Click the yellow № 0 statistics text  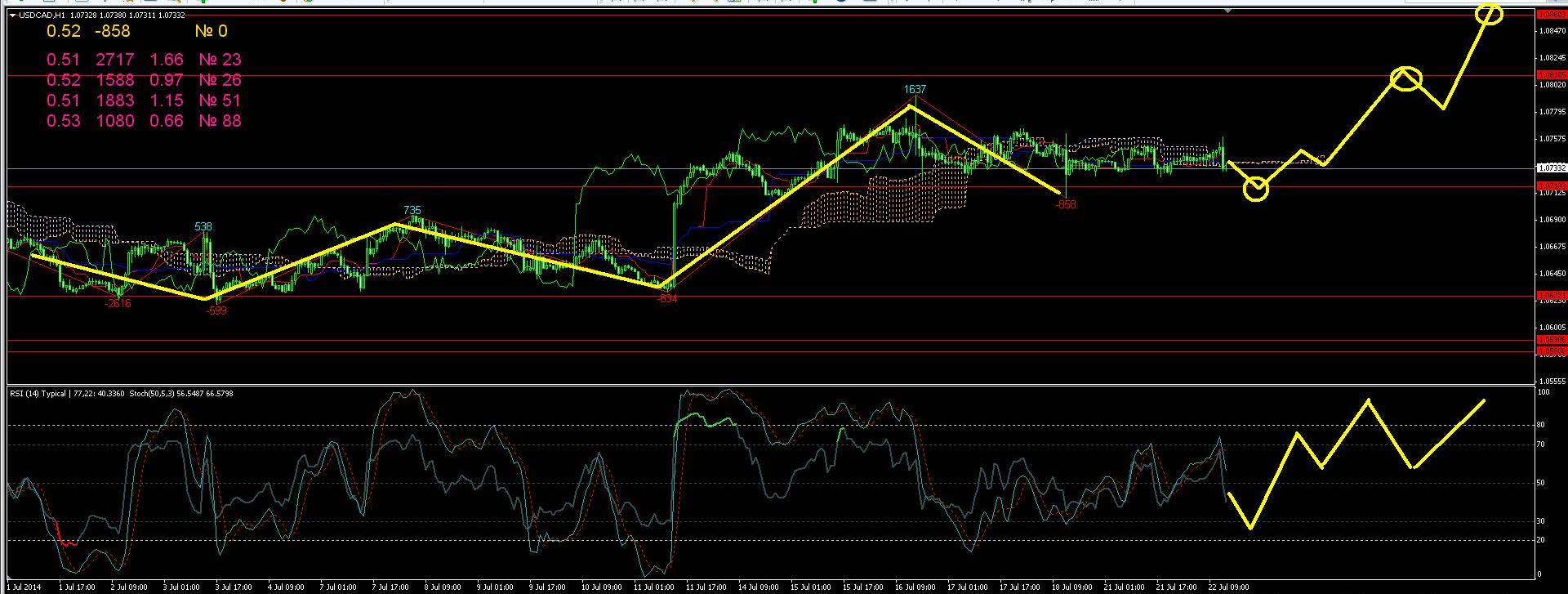(211, 31)
